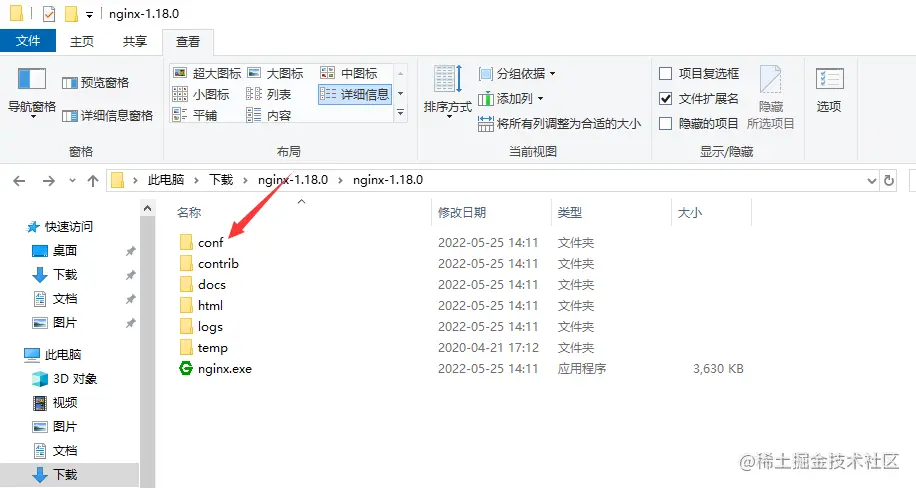
Task: Navigate to 此电脑 in address bar
Action: tap(166, 180)
